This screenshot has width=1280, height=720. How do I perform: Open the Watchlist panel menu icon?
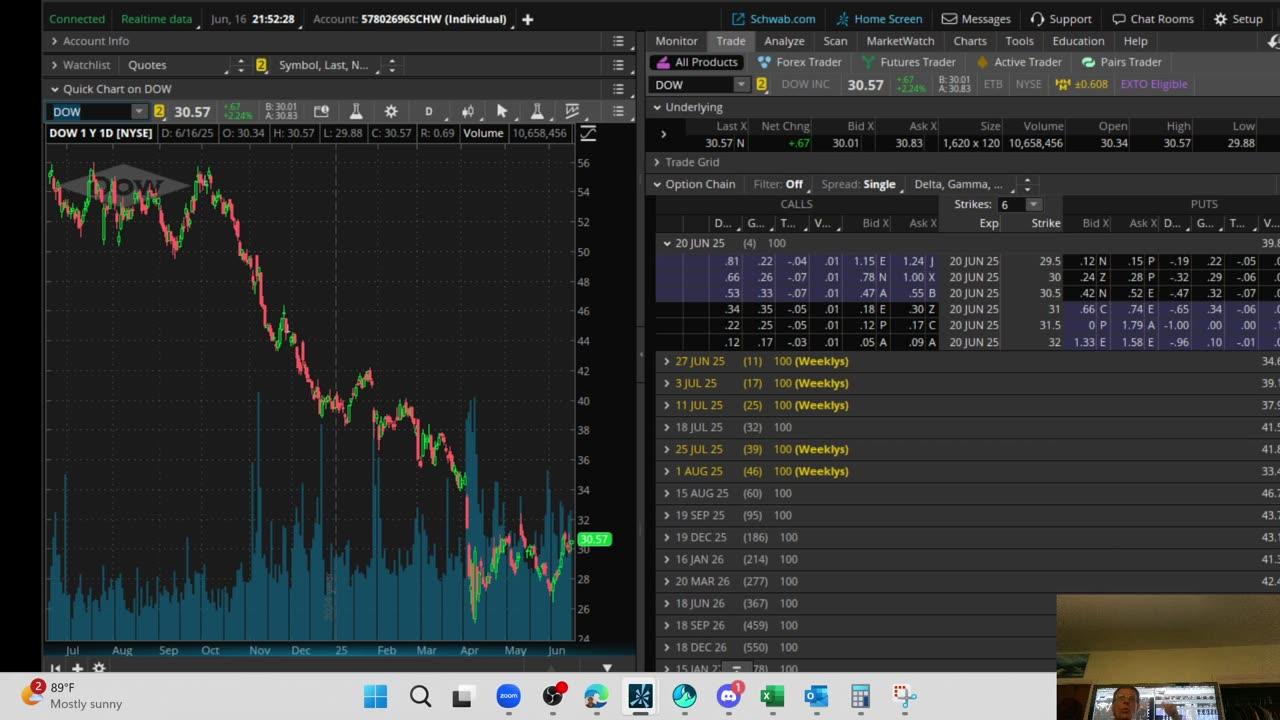click(x=618, y=65)
